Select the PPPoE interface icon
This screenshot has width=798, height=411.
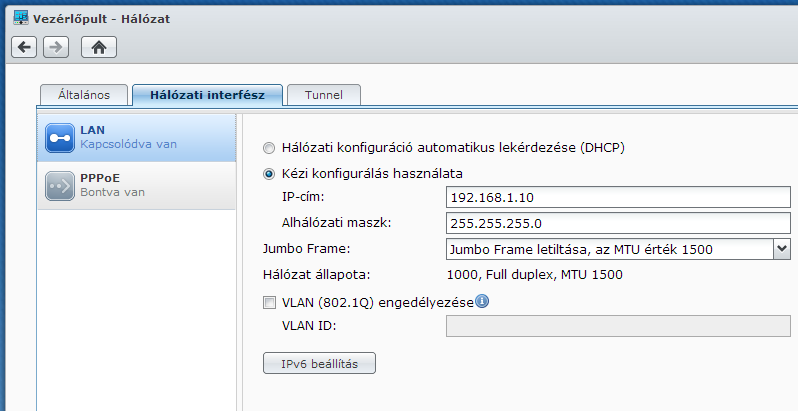click(60, 186)
